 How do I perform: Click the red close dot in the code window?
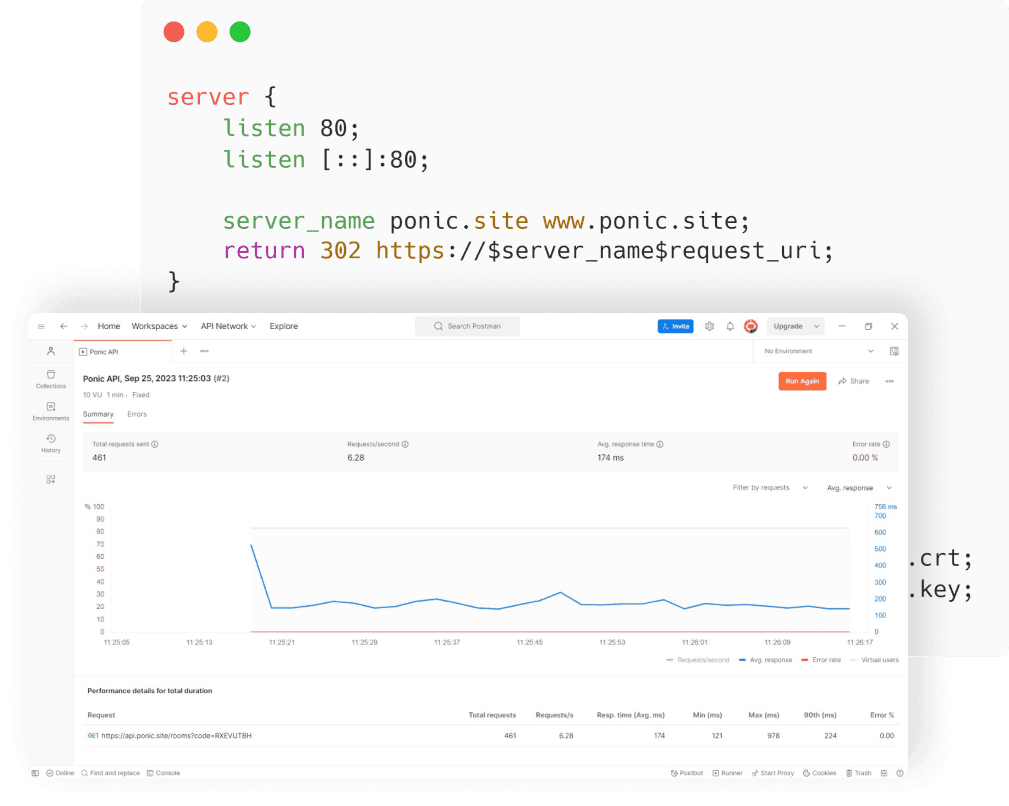tap(174, 32)
